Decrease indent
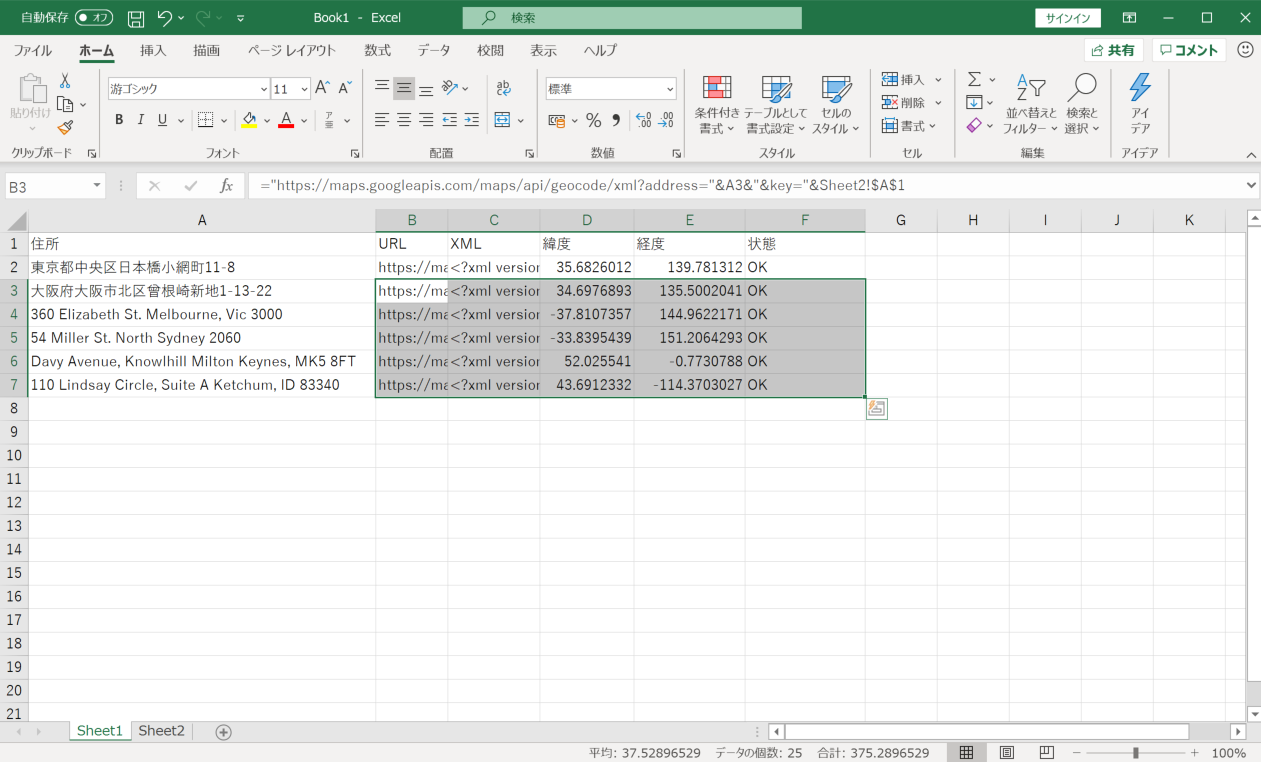Screen dimensions: 1261x762 450,120
